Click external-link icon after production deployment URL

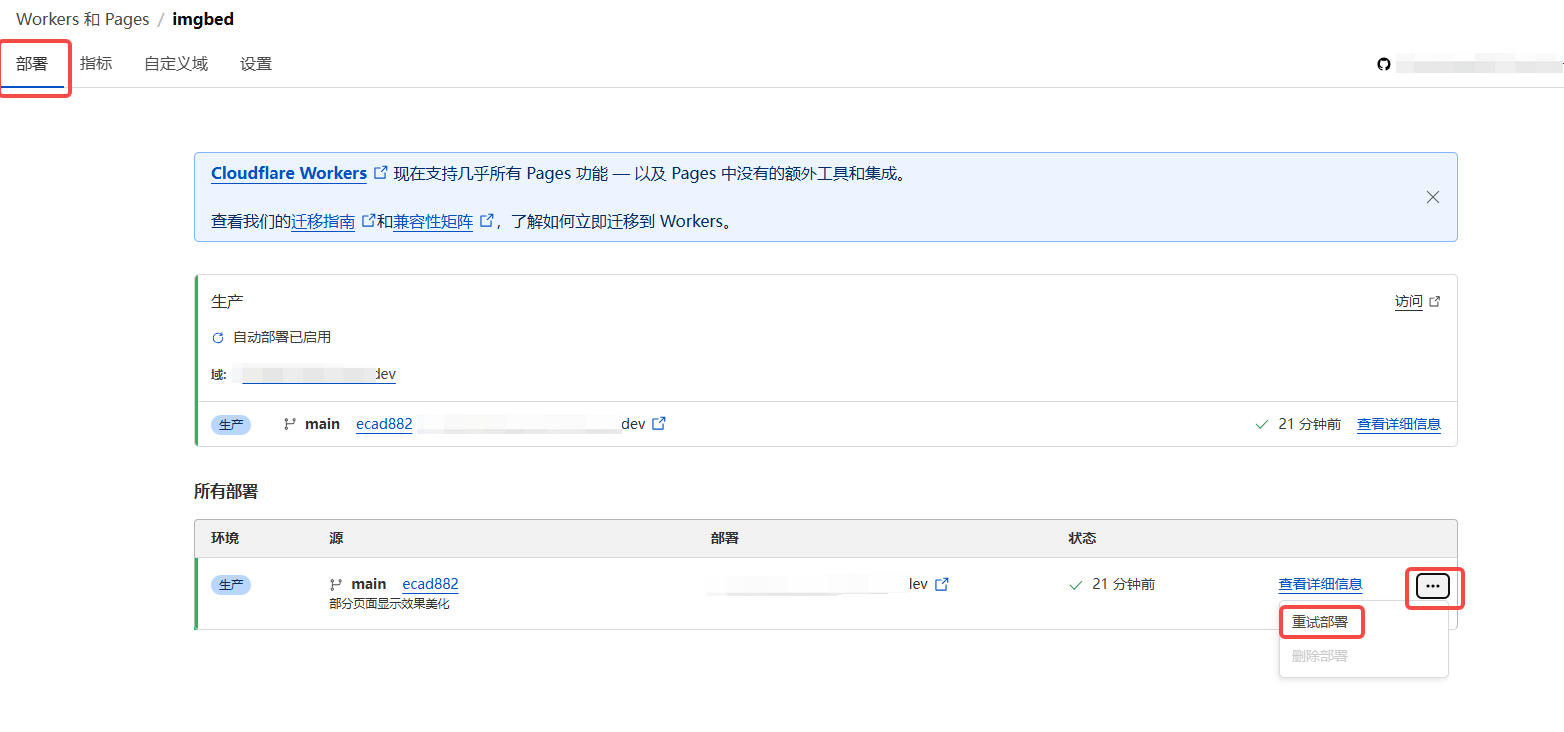(659, 424)
